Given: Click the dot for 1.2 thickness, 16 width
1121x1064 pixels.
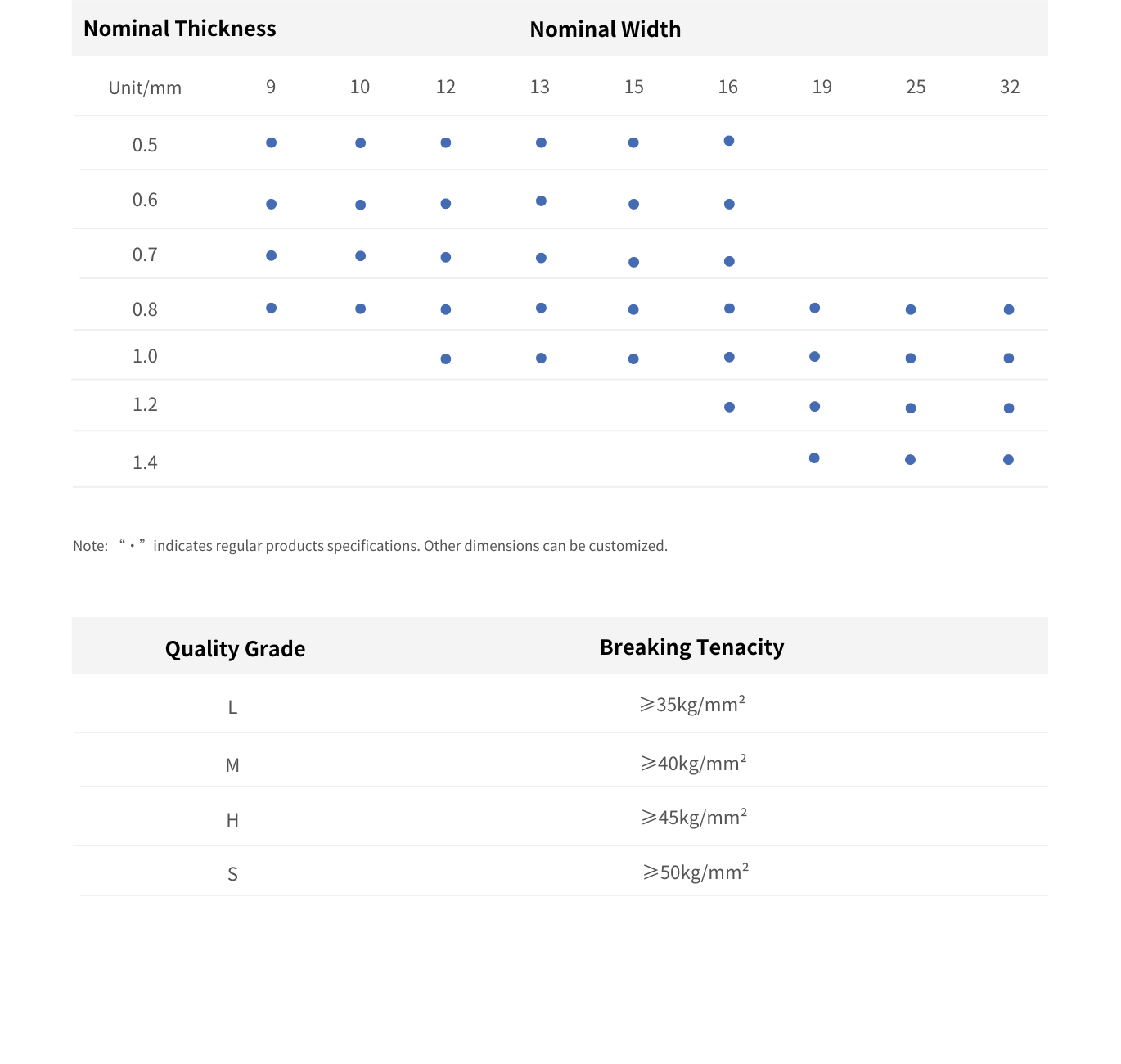Looking at the screenshot, I should tap(729, 407).
